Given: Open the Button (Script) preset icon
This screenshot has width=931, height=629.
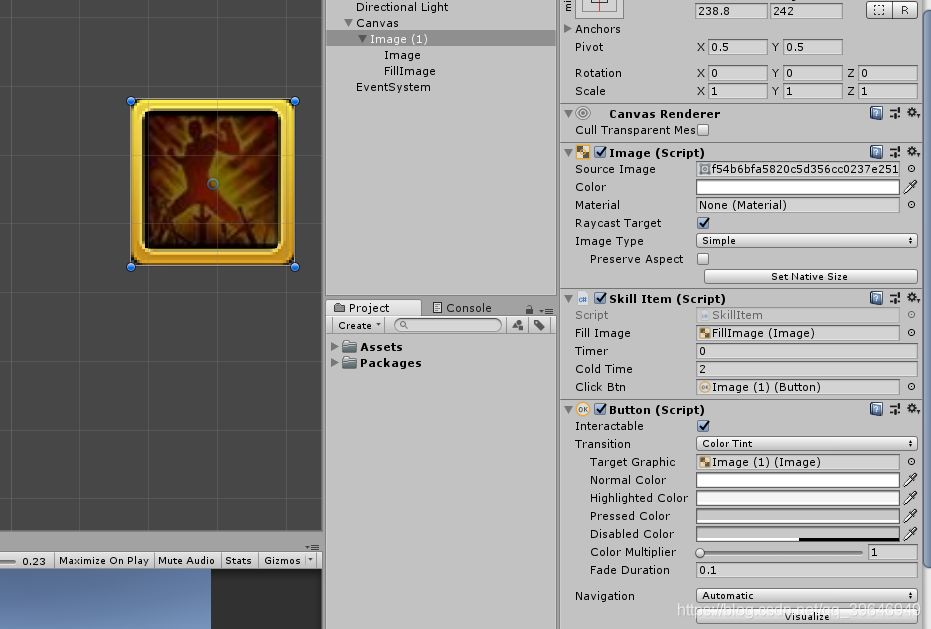Looking at the screenshot, I should click(894, 409).
